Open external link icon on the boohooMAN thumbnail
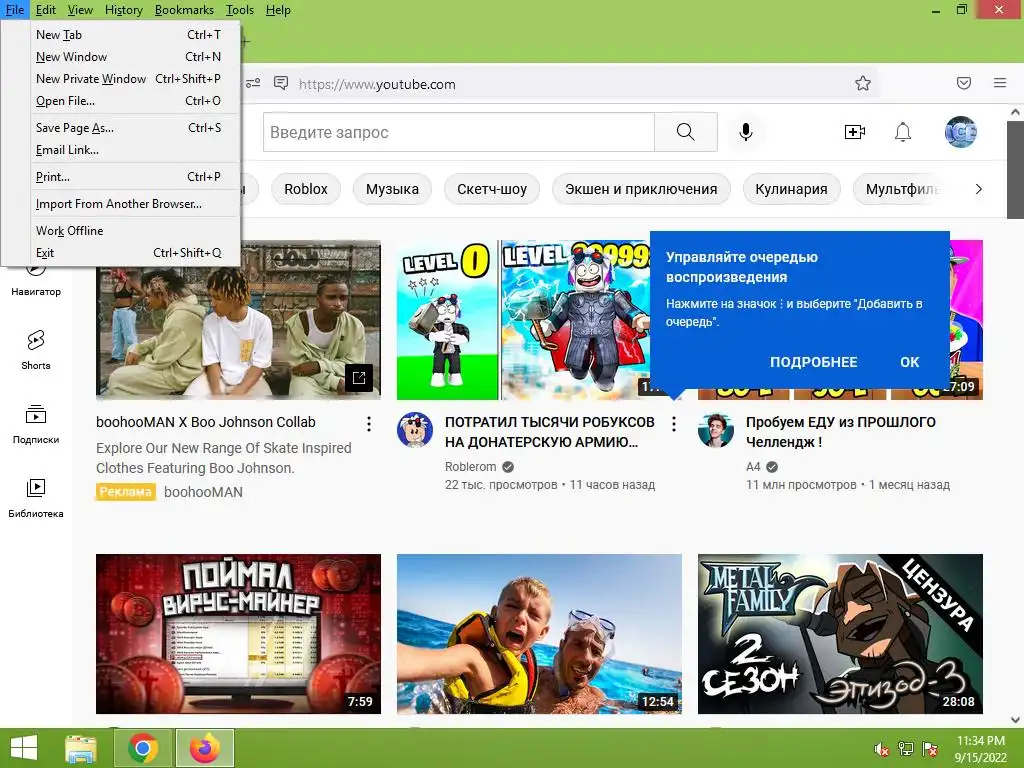 (359, 377)
